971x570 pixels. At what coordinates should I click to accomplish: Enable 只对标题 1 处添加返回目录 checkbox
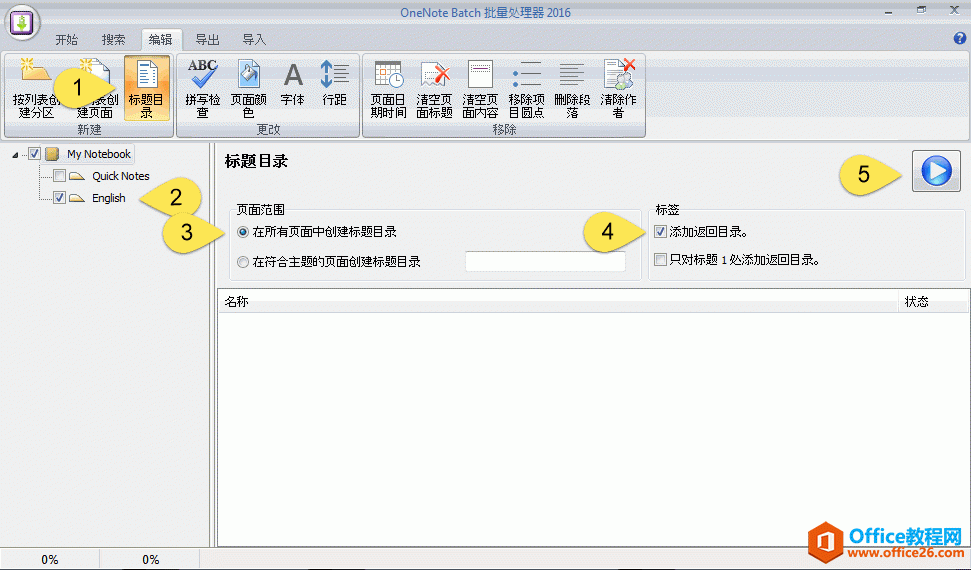(661, 260)
